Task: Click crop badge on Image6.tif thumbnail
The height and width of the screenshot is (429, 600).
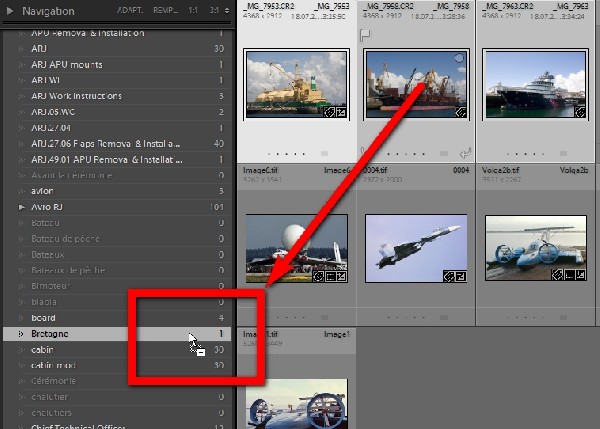Action: [x=330, y=276]
